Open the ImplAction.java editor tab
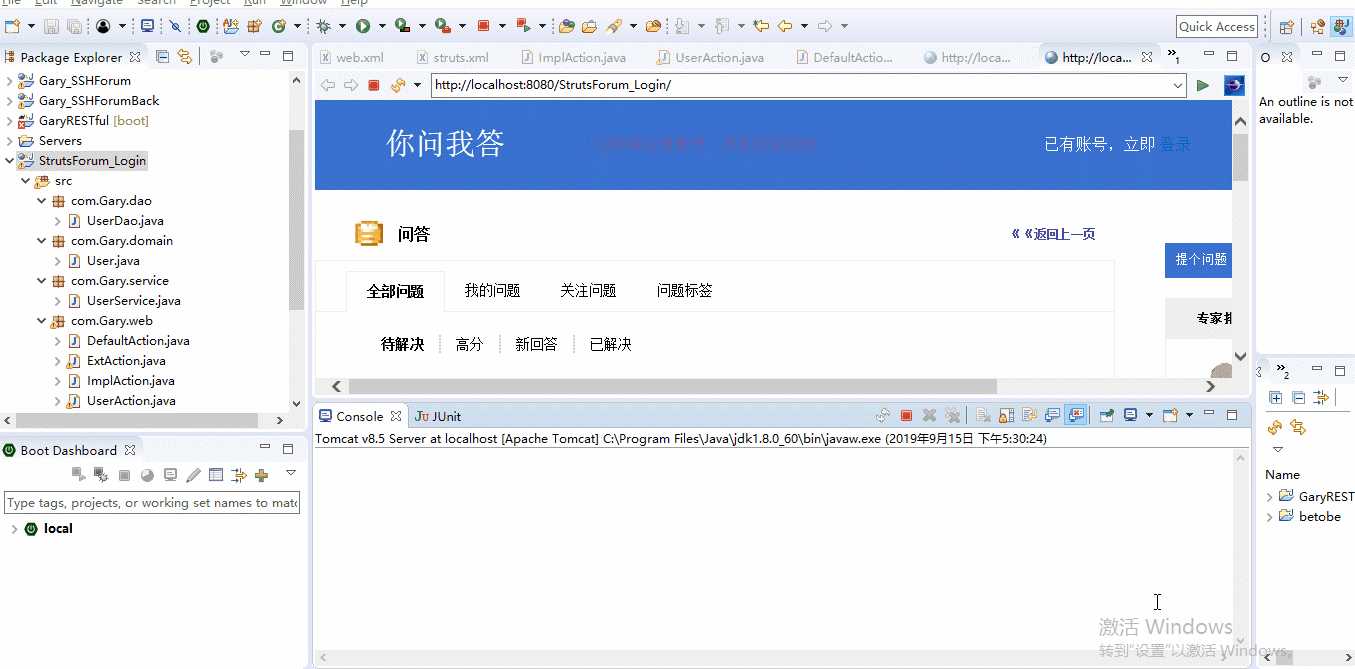Image resolution: width=1355 pixels, height=669 pixels. 573,57
